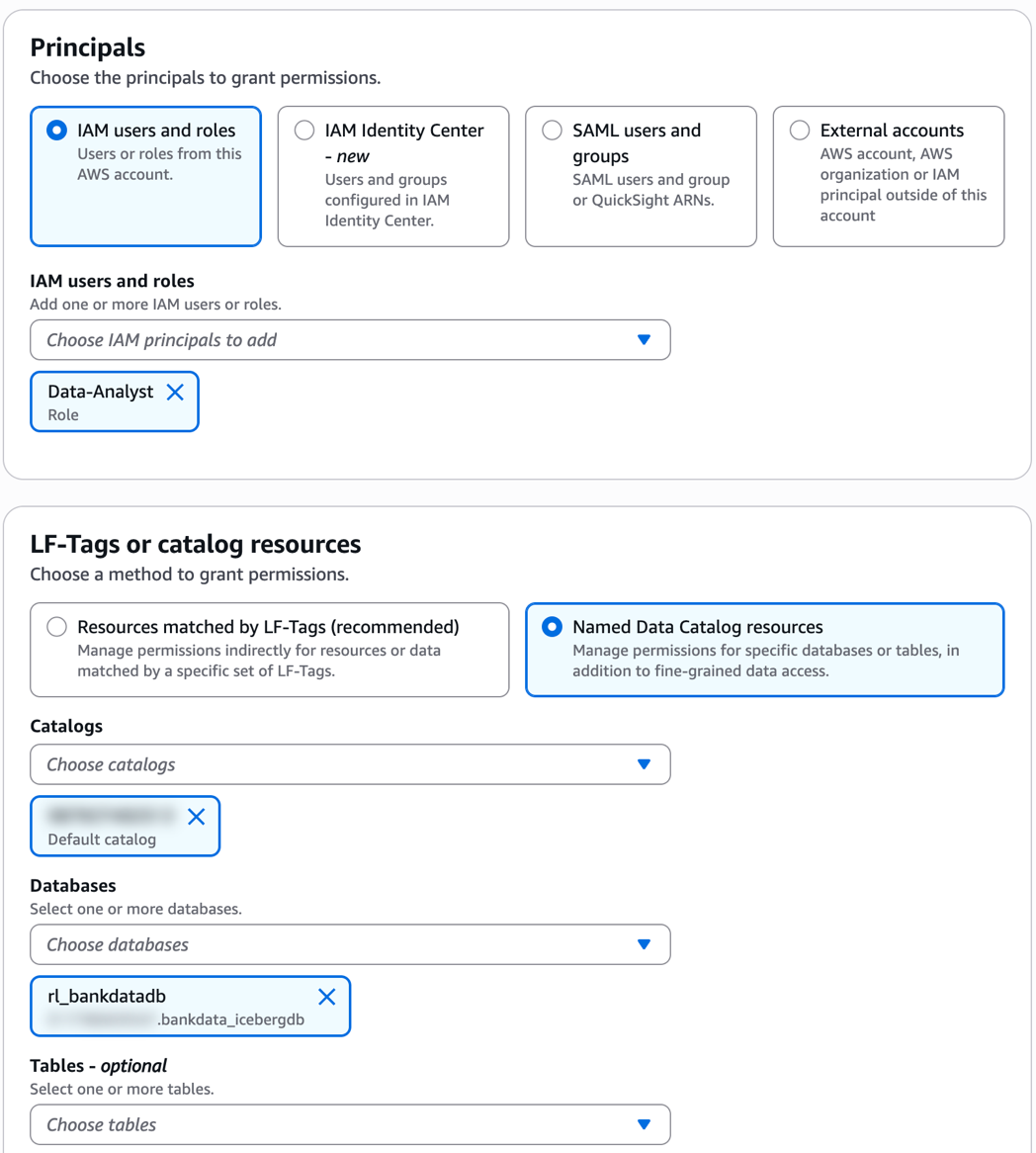Screen dimensions: 1036x1153
Task: Click the Choose databases dropdown arrow
Action: pos(644,944)
